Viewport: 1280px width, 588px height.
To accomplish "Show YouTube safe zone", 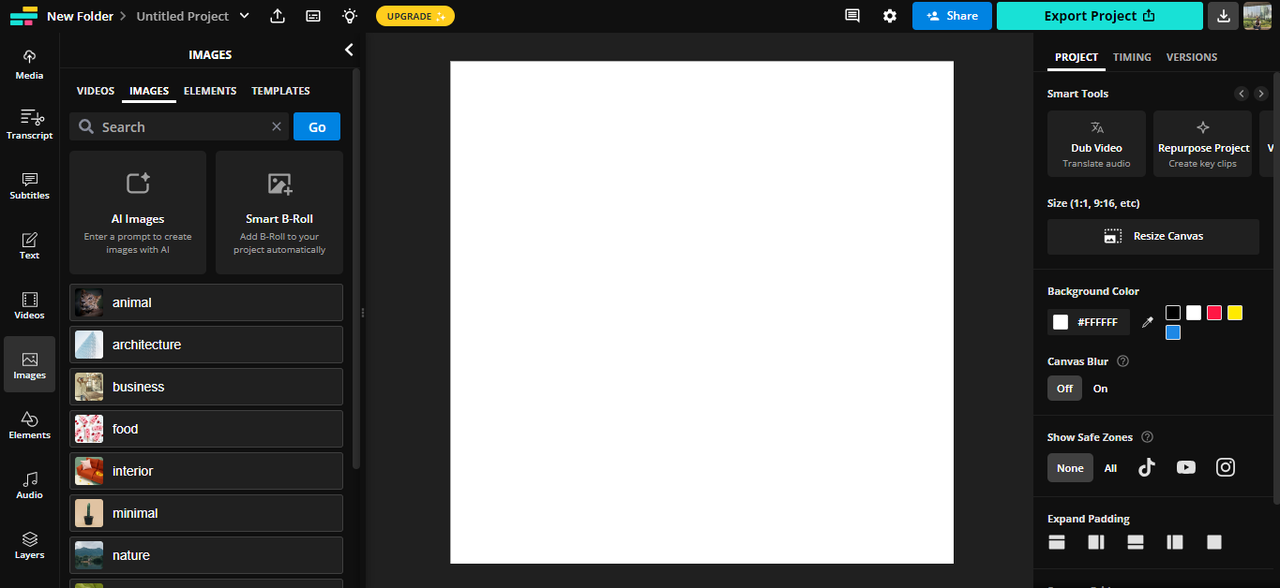I will (x=1186, y=467).
